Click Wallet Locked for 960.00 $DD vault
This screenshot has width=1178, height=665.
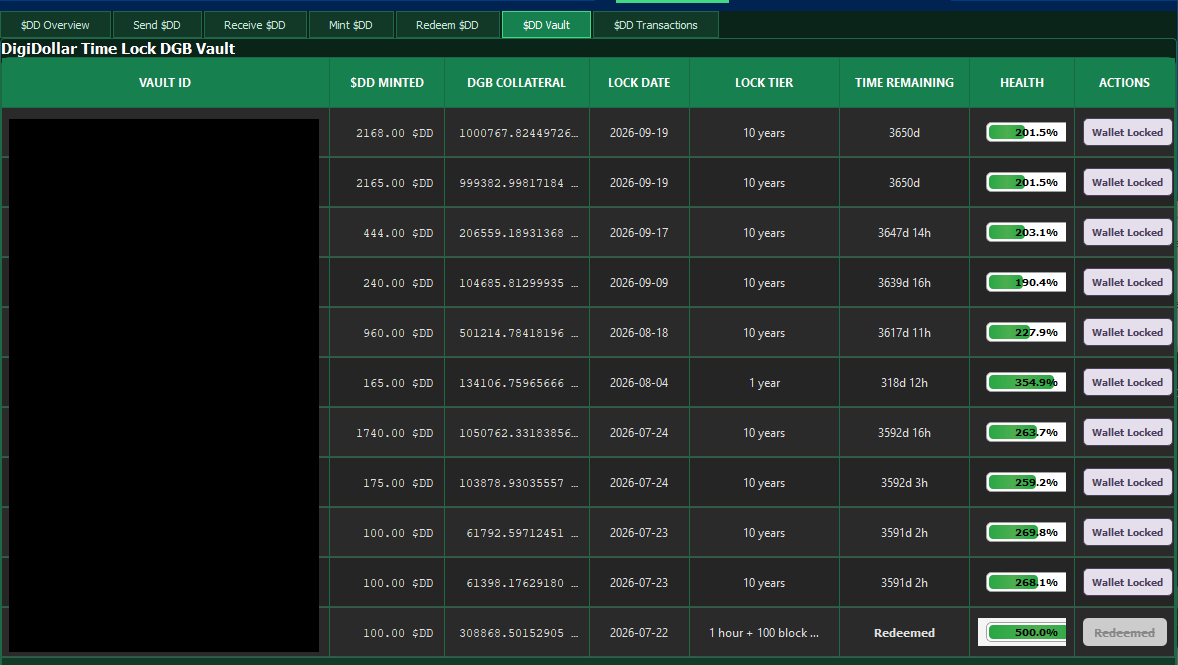(x=1128, y=332)
